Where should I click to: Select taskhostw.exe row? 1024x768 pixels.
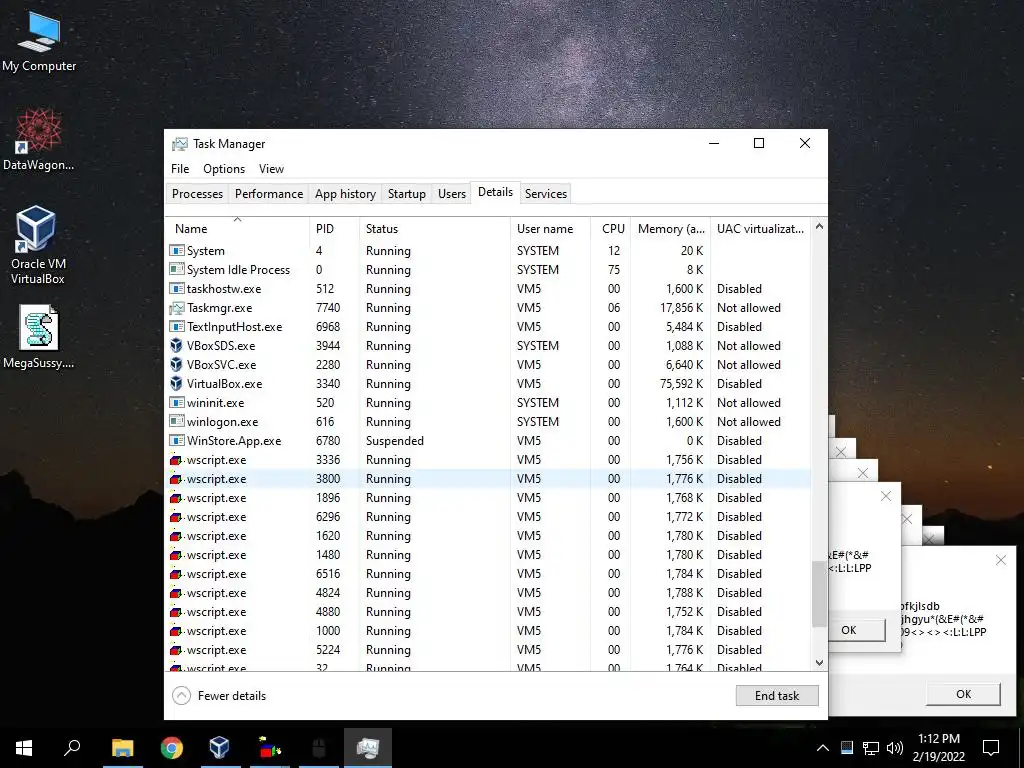tap(488, 289)
